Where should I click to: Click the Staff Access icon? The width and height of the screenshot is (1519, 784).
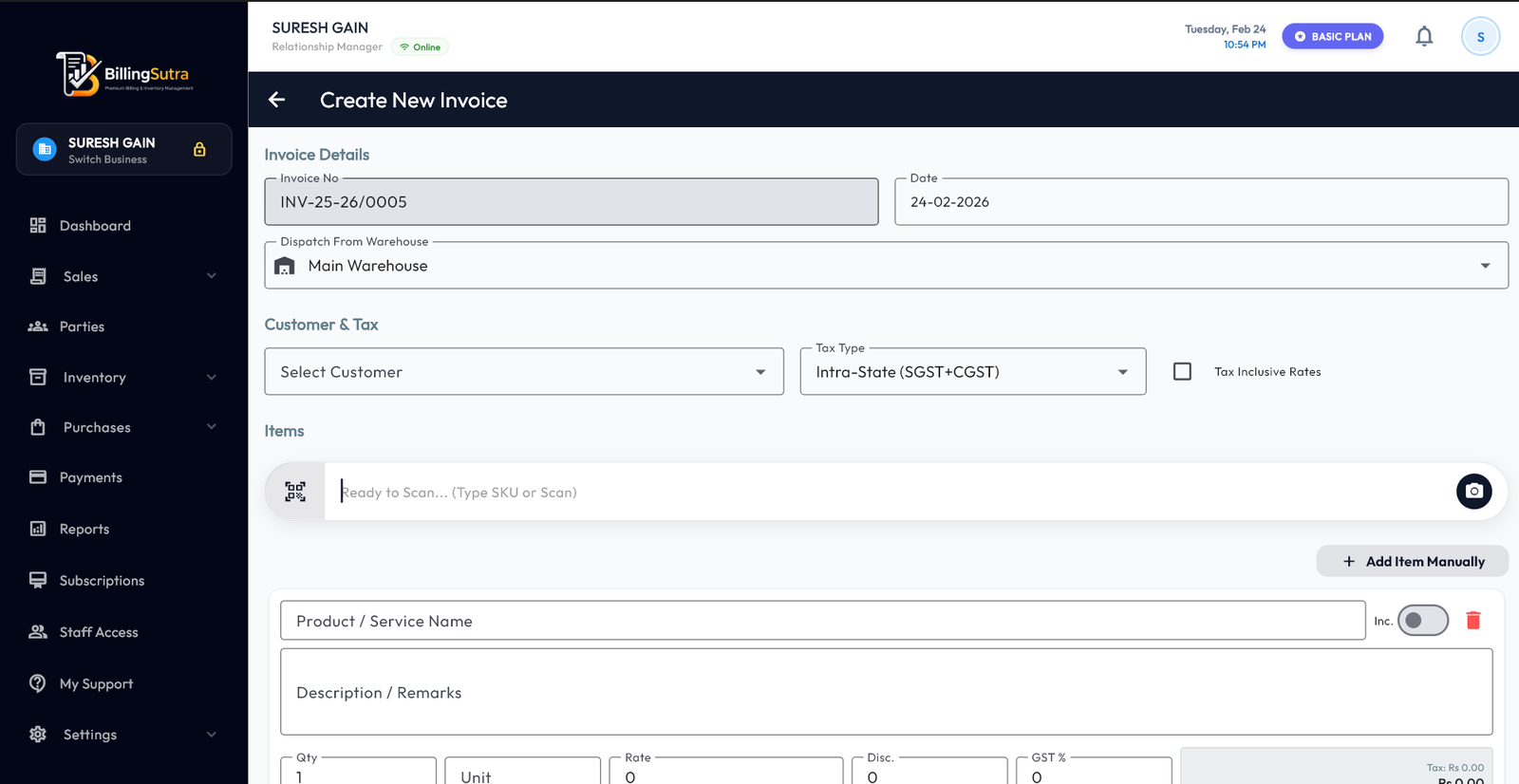click(x=38, y=632)
